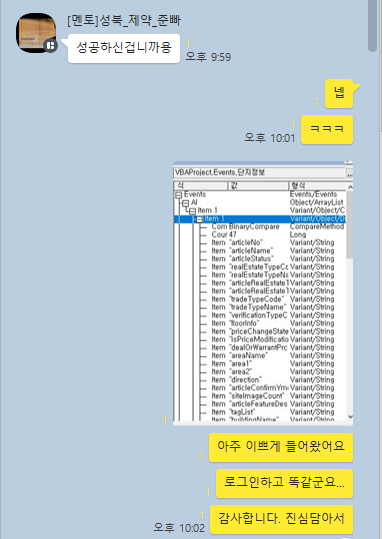Click the "area2" item row
The height and width of the screenshot is (539, 382).
click(273, 372)
